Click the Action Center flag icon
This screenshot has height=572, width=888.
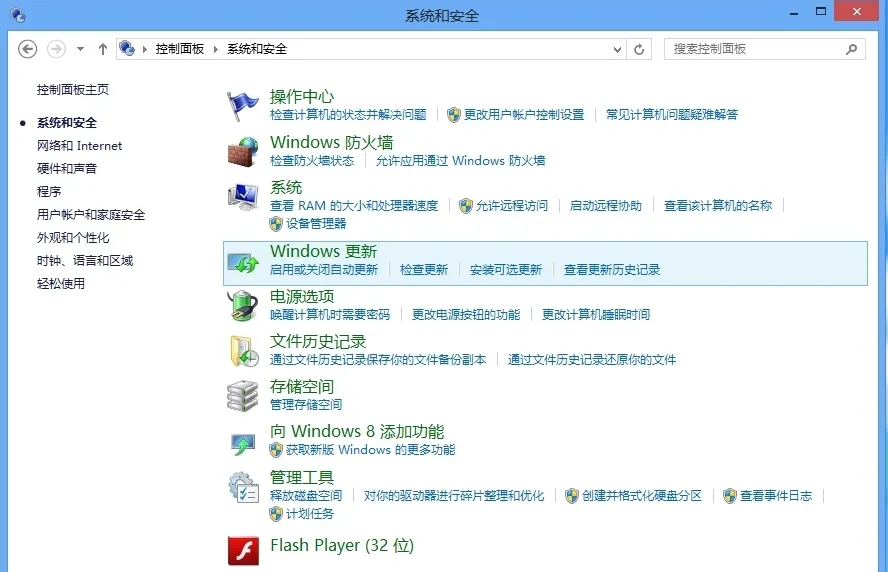click(x=242, y=106)
